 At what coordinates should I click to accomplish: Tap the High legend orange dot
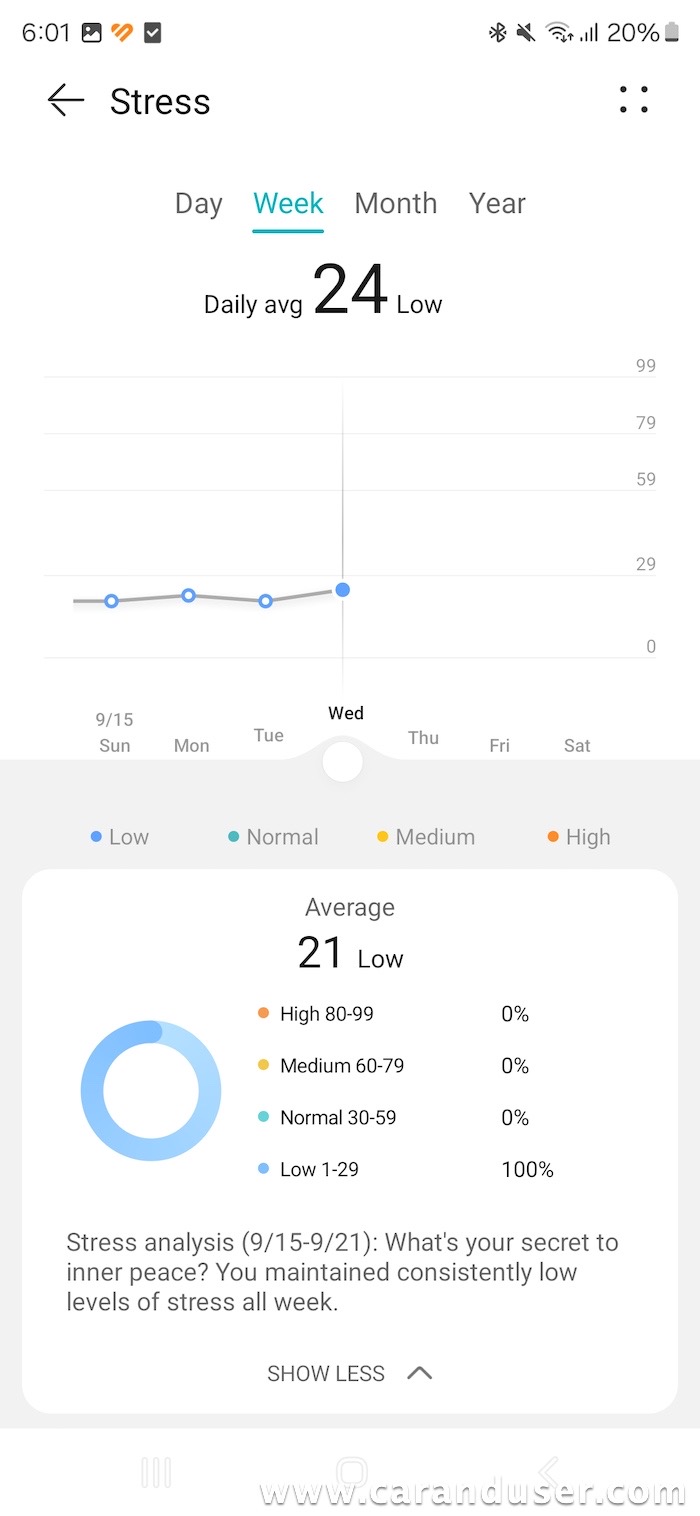553,837
